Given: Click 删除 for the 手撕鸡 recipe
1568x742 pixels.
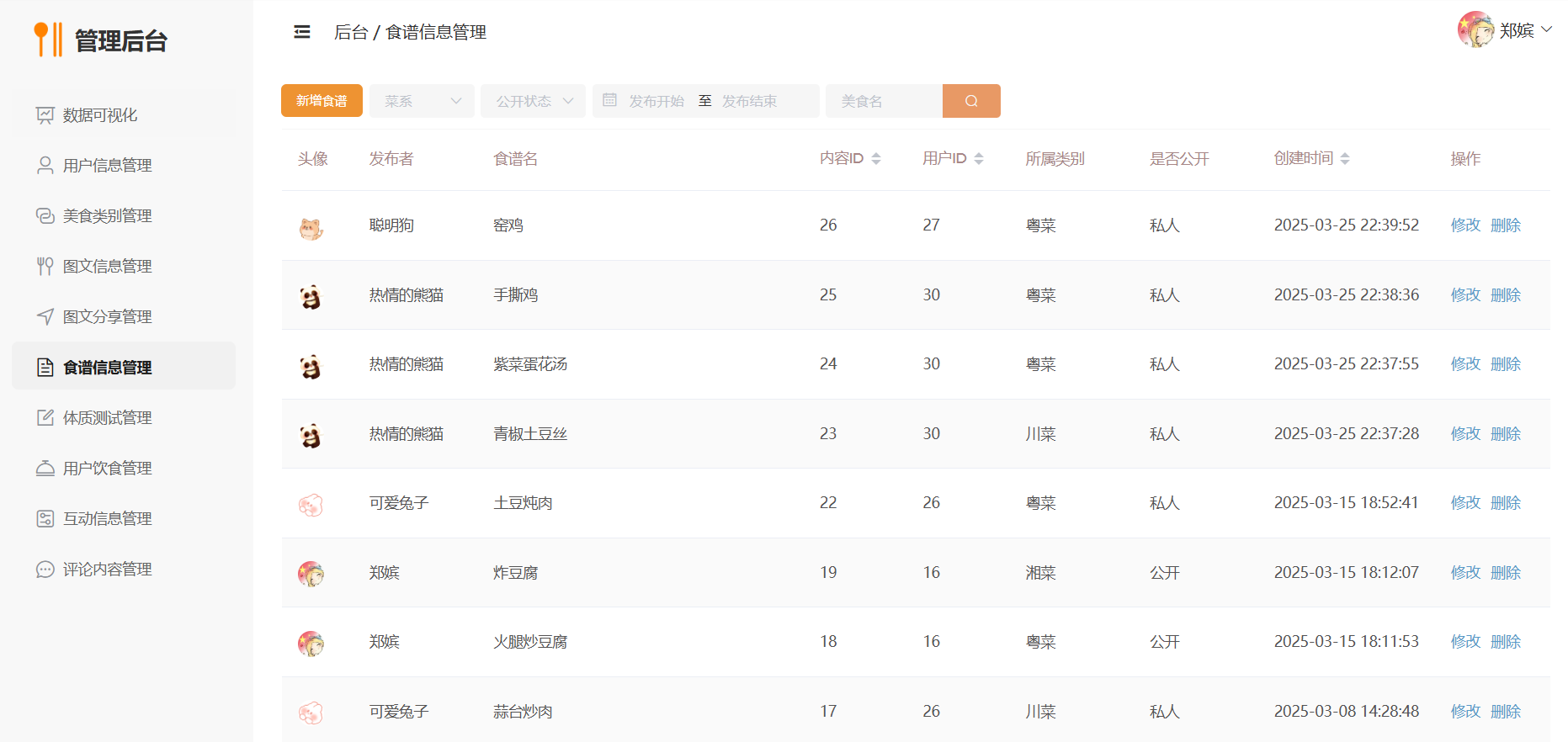Looking at the screenshot, I should 1506,295.
